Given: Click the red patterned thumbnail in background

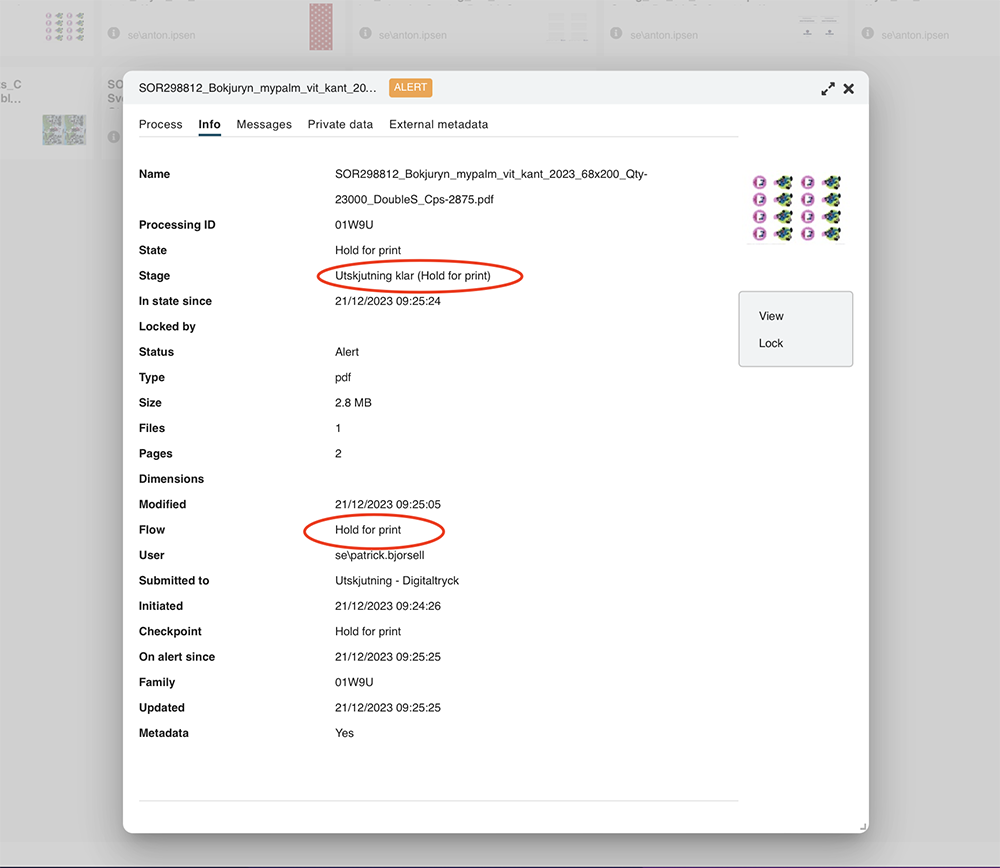Looking at the screenshot, I should pyautogui.click(x=320, y=25).
